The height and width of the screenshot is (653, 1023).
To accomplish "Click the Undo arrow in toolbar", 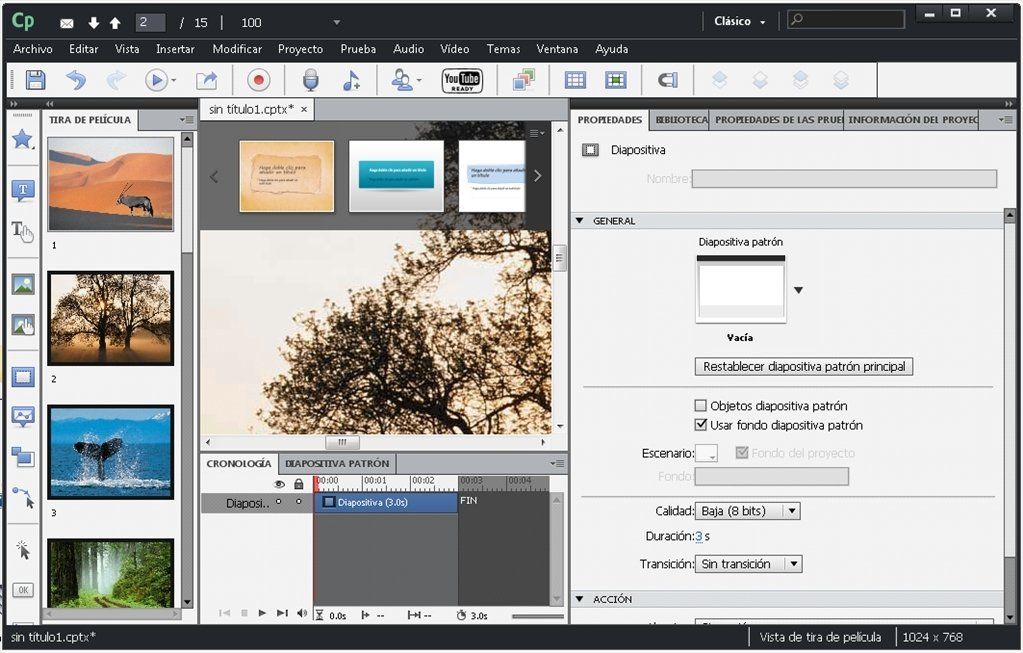I will tap(76, 80).
